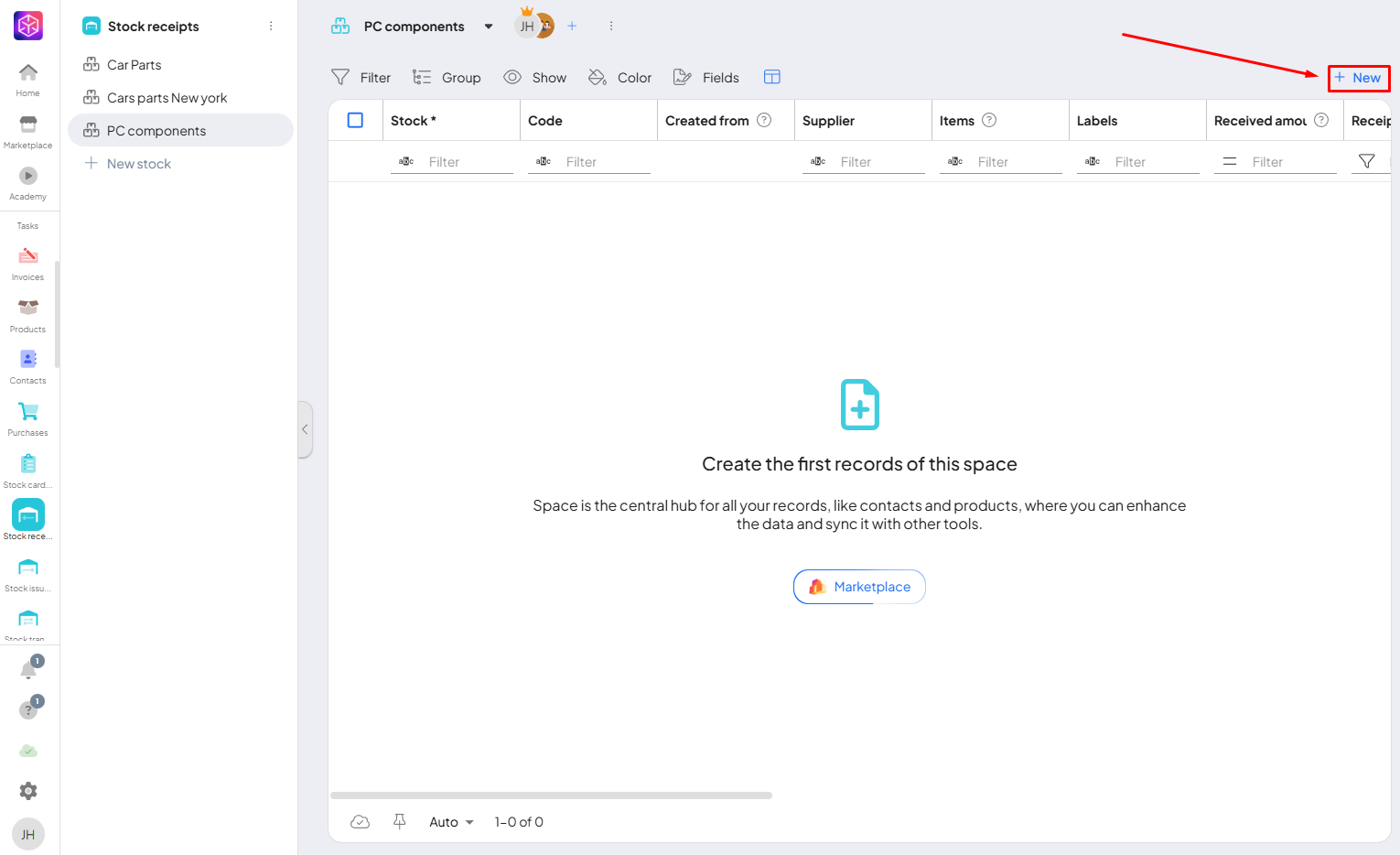
Task: Click the pin icon in footer
Action: [399, 822]
